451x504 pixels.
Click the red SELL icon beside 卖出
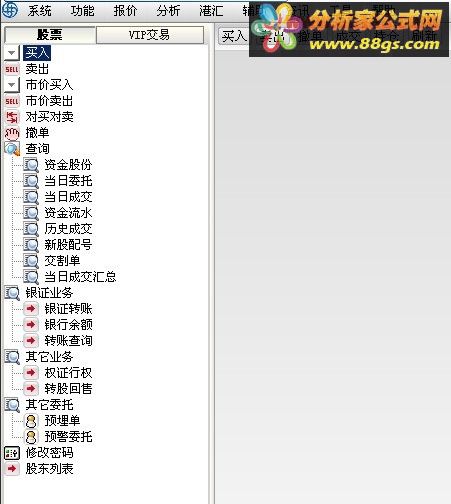point(12,69)
